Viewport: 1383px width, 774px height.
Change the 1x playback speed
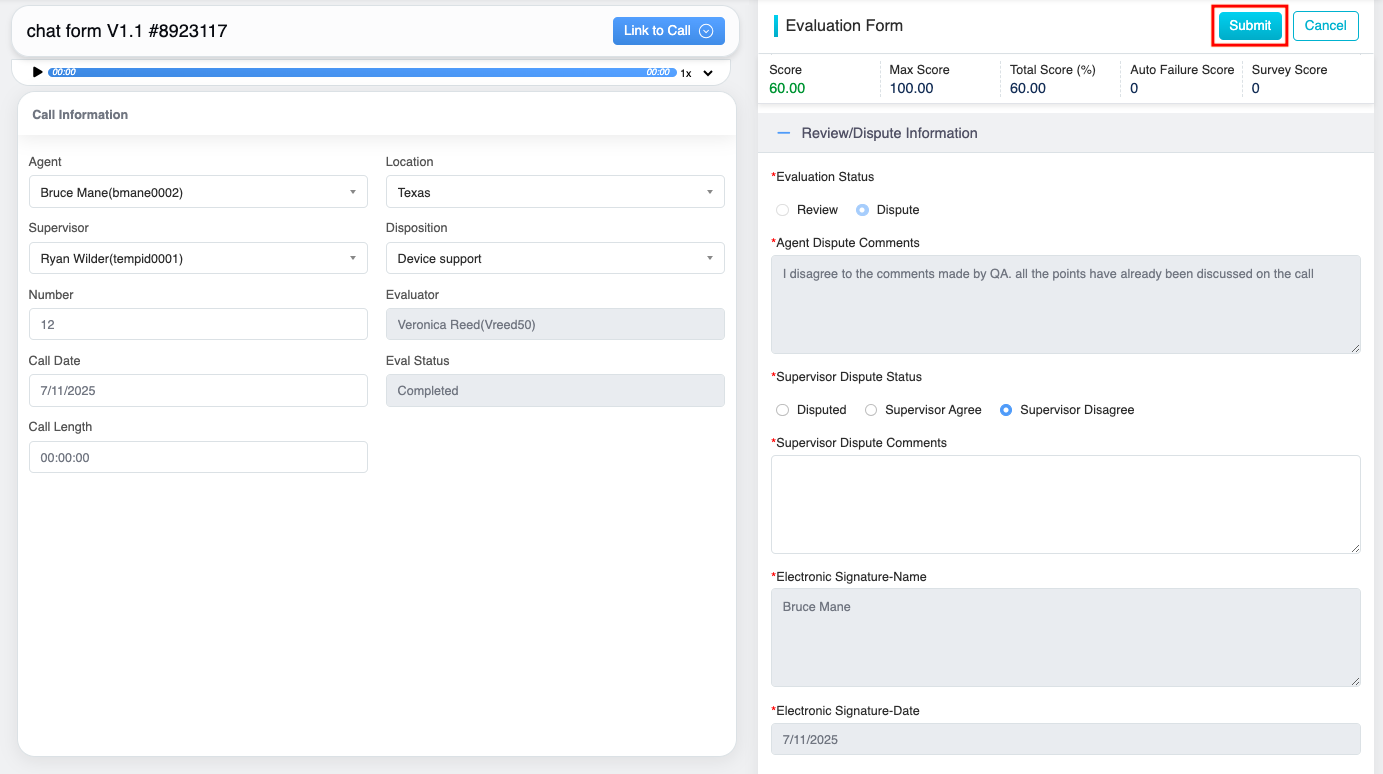coord(686,73)
